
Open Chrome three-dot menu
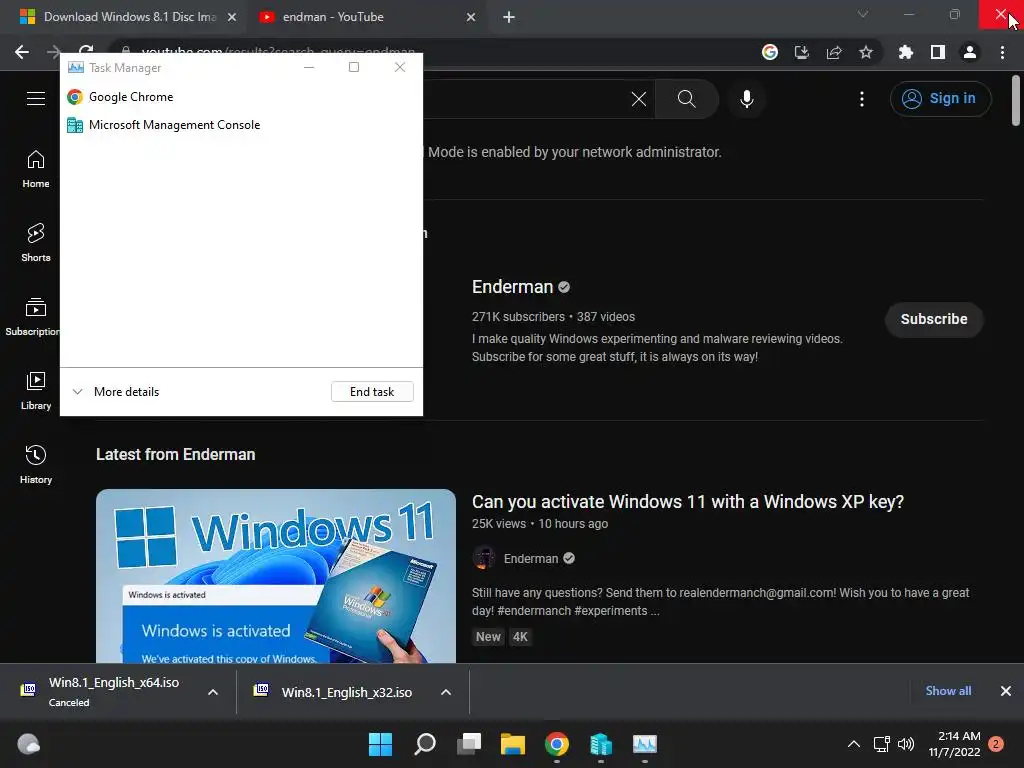pyautogui.click(x=1002, y=52)
